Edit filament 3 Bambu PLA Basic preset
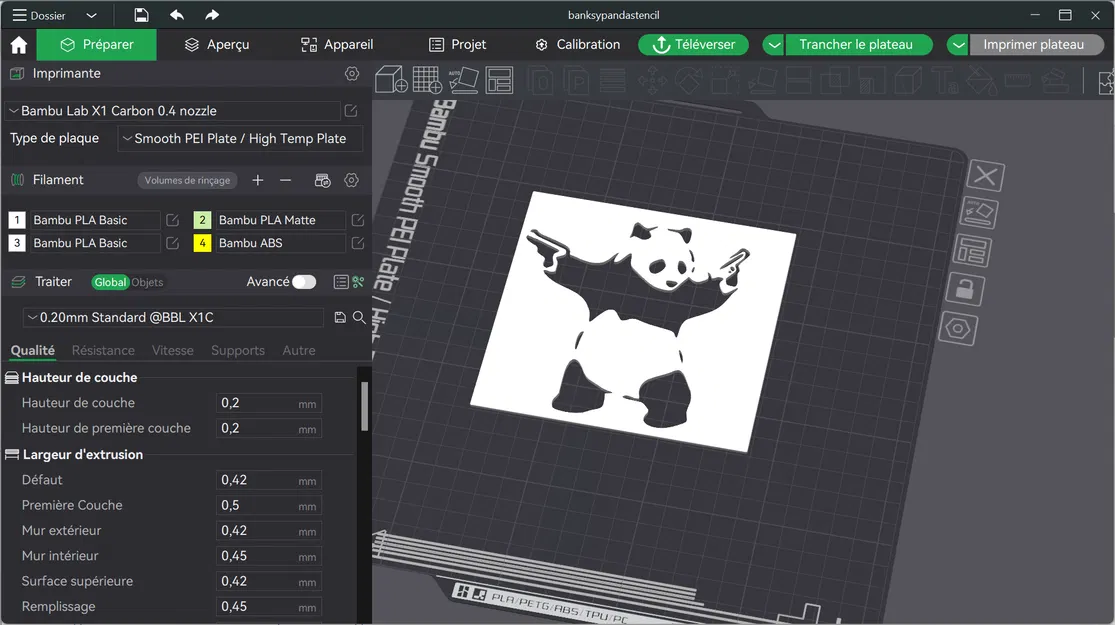 [172, 243]
